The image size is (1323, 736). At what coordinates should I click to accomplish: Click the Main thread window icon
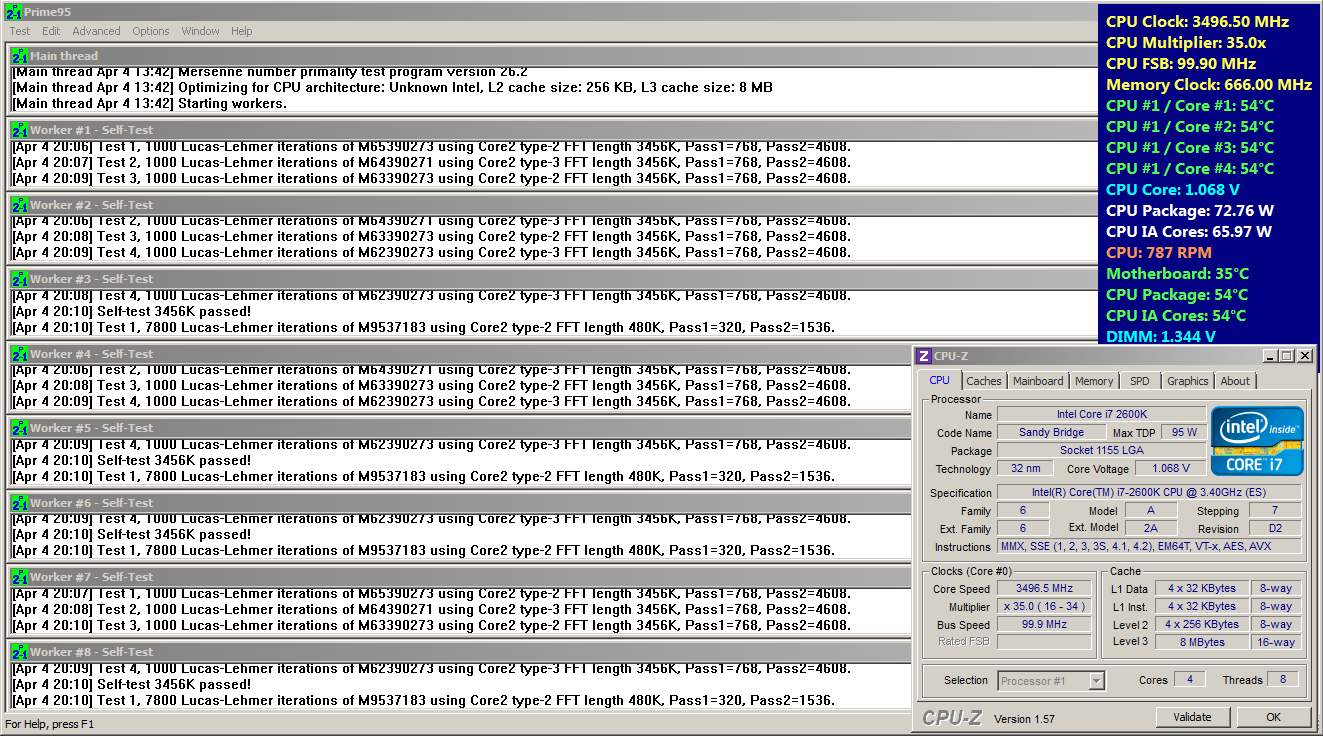tap(19, 57)
